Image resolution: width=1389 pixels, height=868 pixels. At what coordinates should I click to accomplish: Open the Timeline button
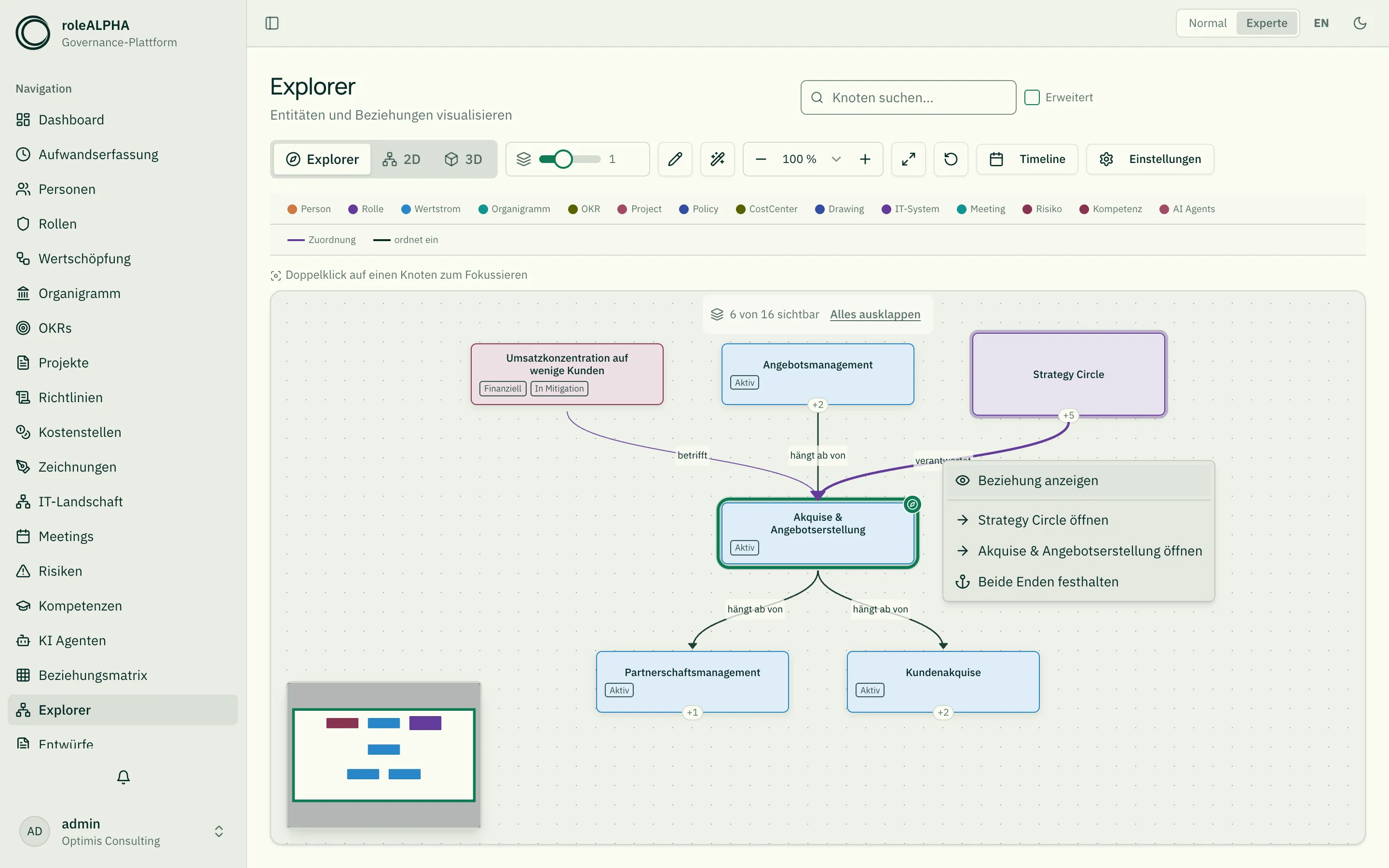(1027, 159)
